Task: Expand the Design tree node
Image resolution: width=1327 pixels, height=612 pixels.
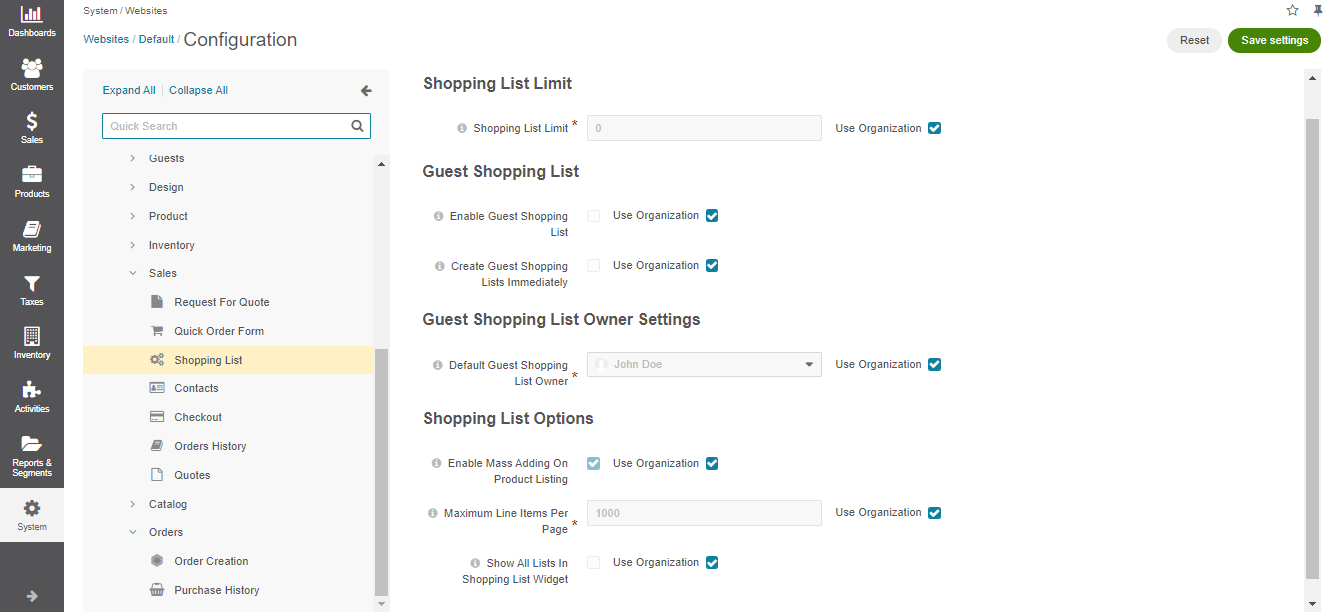Action: point(133,187)
